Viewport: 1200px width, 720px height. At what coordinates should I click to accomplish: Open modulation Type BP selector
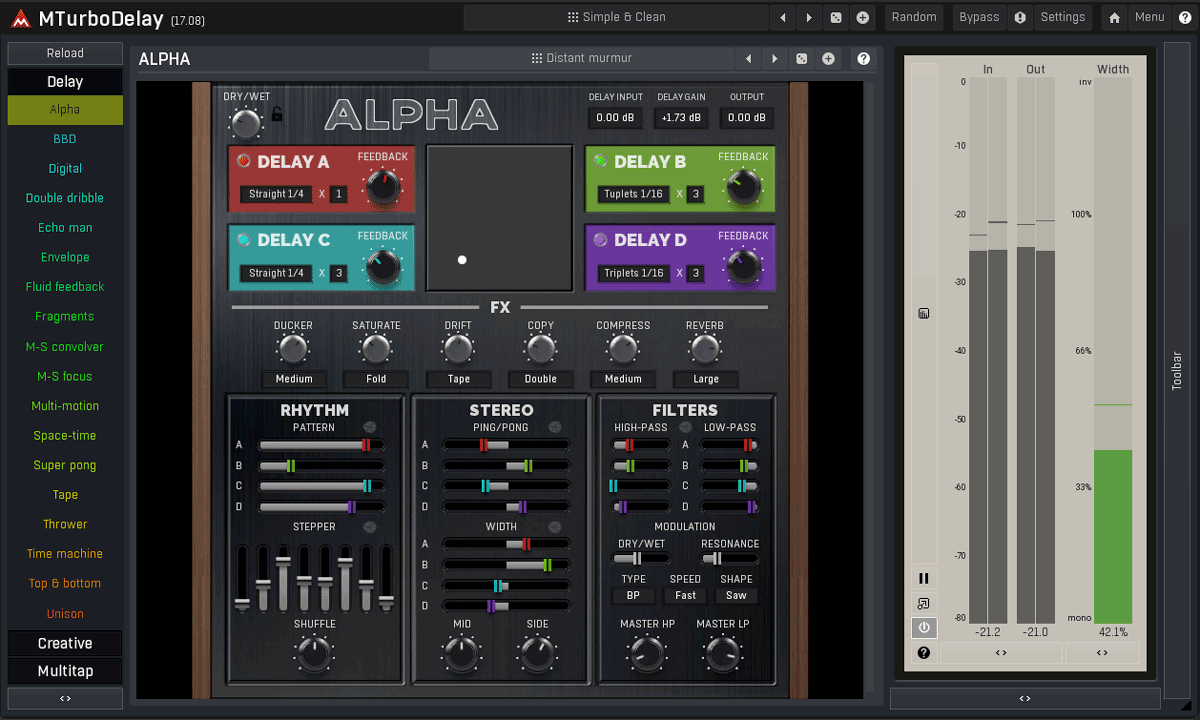[633, 595]
